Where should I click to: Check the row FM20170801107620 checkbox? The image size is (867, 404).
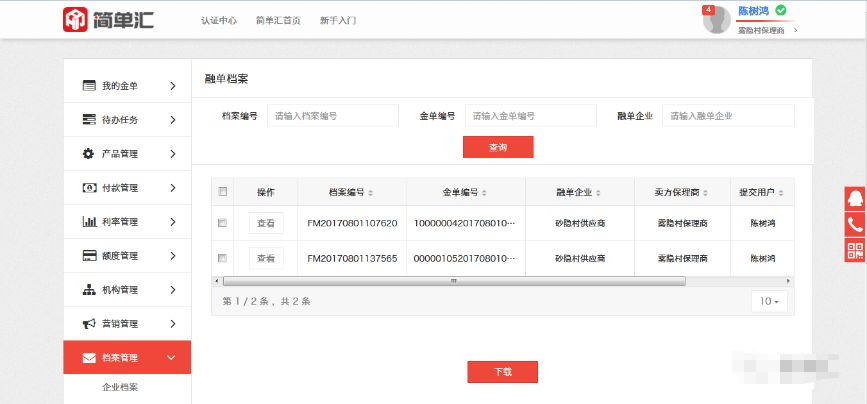point(222,223)
